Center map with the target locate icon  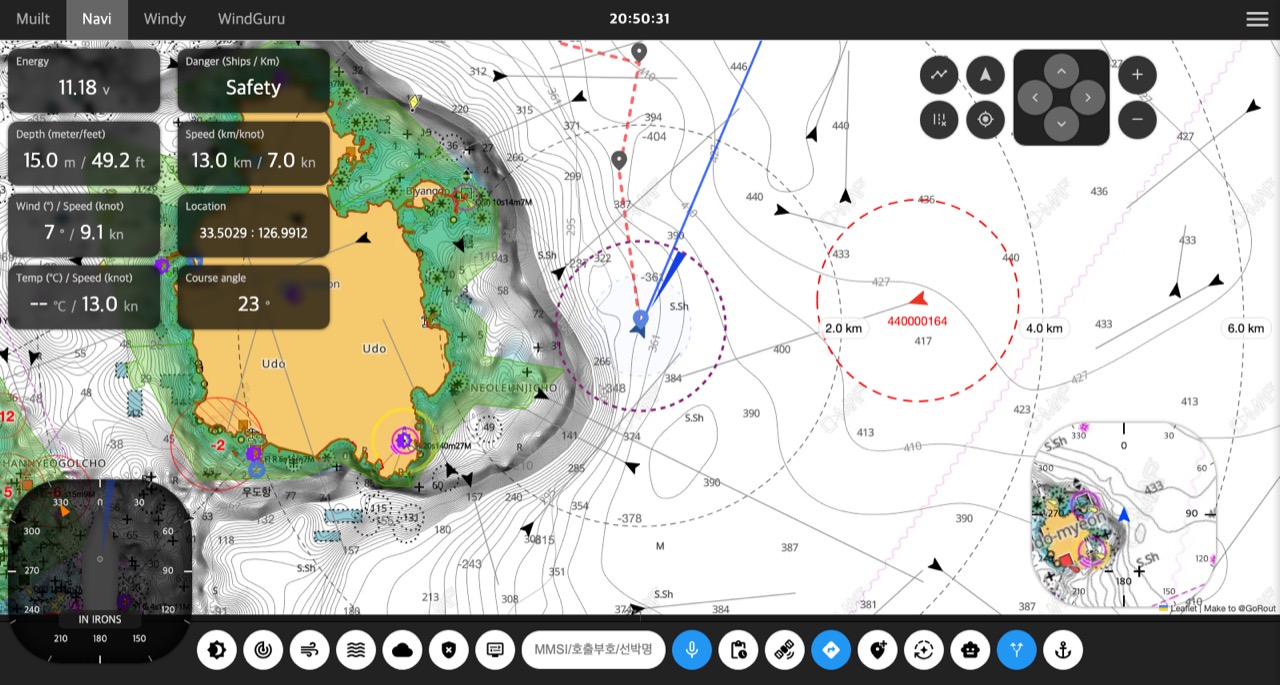click(x=985, y=120)
